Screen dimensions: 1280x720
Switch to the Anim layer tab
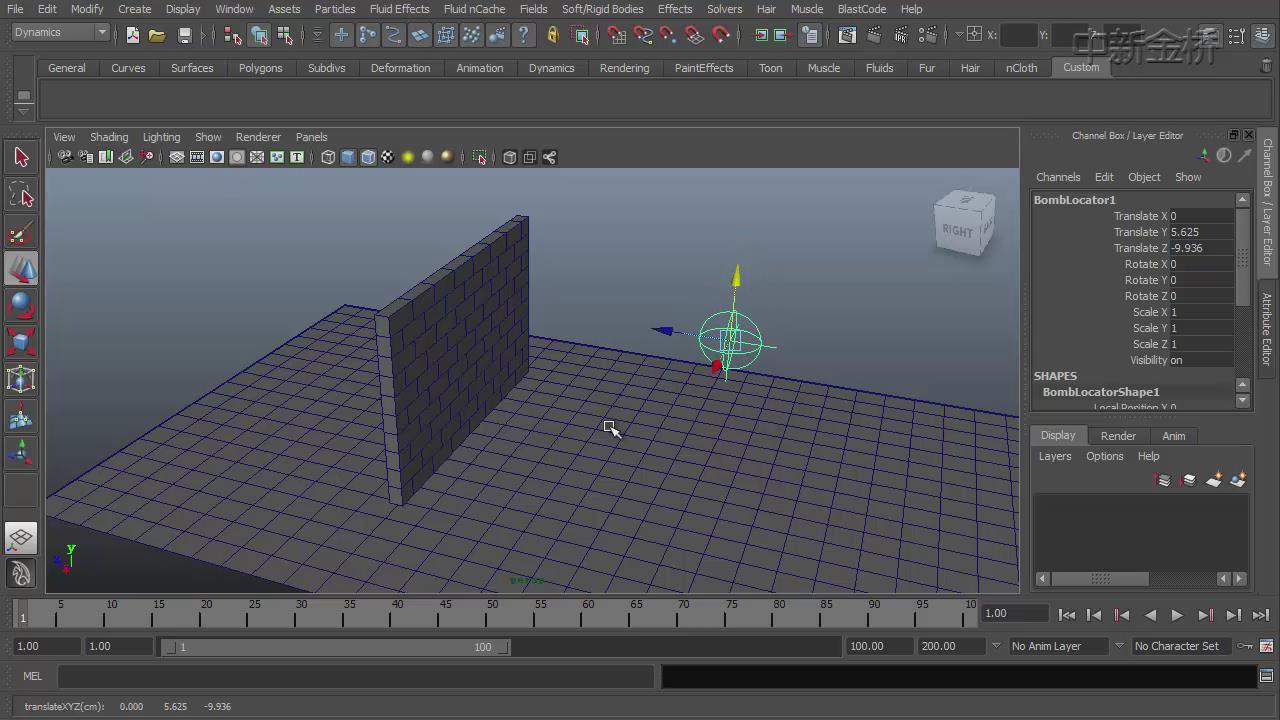pos(1173,436)
